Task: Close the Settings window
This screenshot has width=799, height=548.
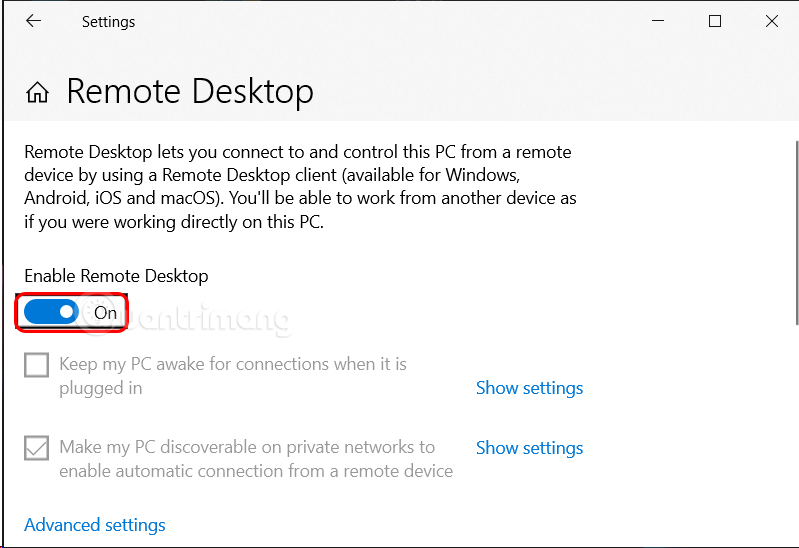Action: (772, 21)
